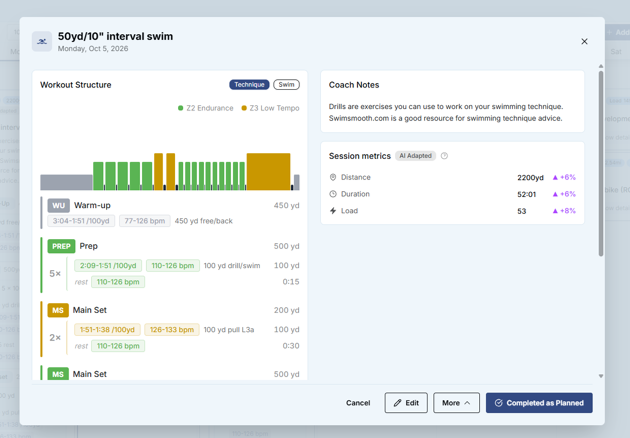Viewport: 630px width, 438px height.
Task: Click the Duration clock icon
Action: [x=333, y=194]
